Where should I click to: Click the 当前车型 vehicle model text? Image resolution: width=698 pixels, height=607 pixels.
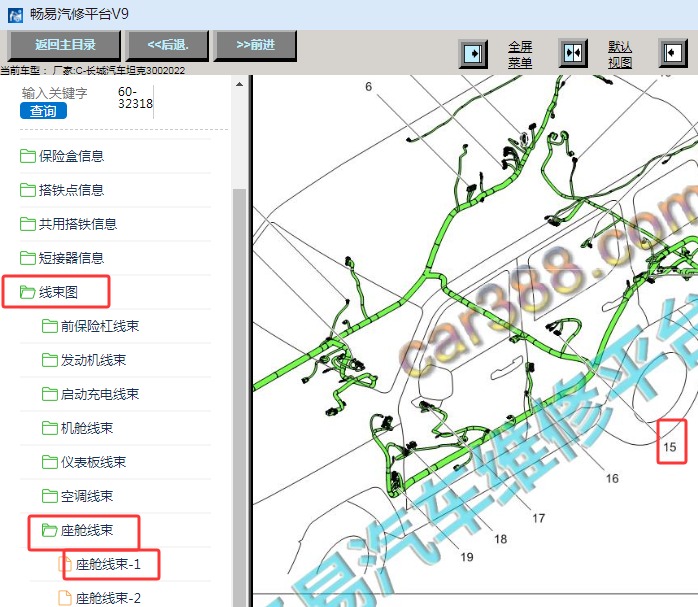[x=92, y=70]
